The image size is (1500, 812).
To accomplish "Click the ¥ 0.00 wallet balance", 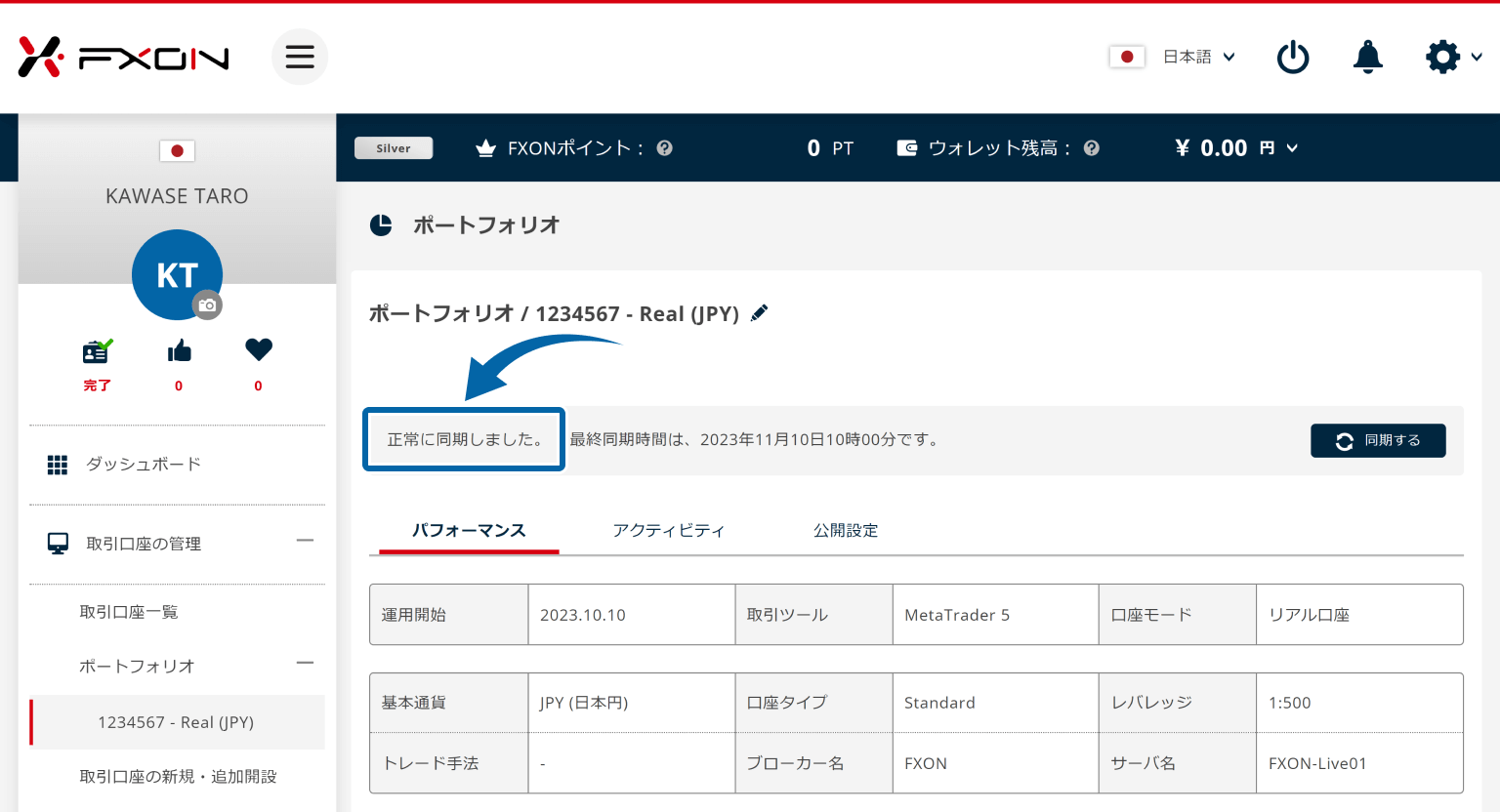I will [x=1212, y=148].
